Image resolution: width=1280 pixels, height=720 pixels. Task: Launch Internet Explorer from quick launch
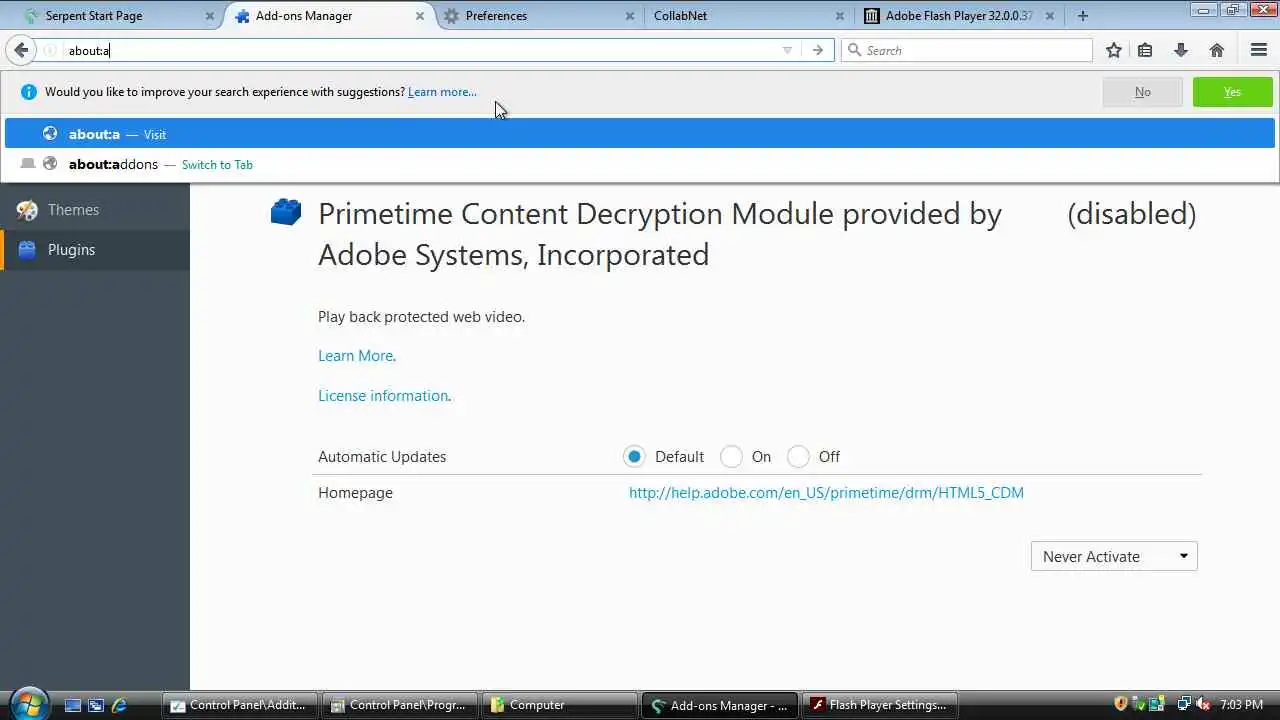(x=119, y=705)
